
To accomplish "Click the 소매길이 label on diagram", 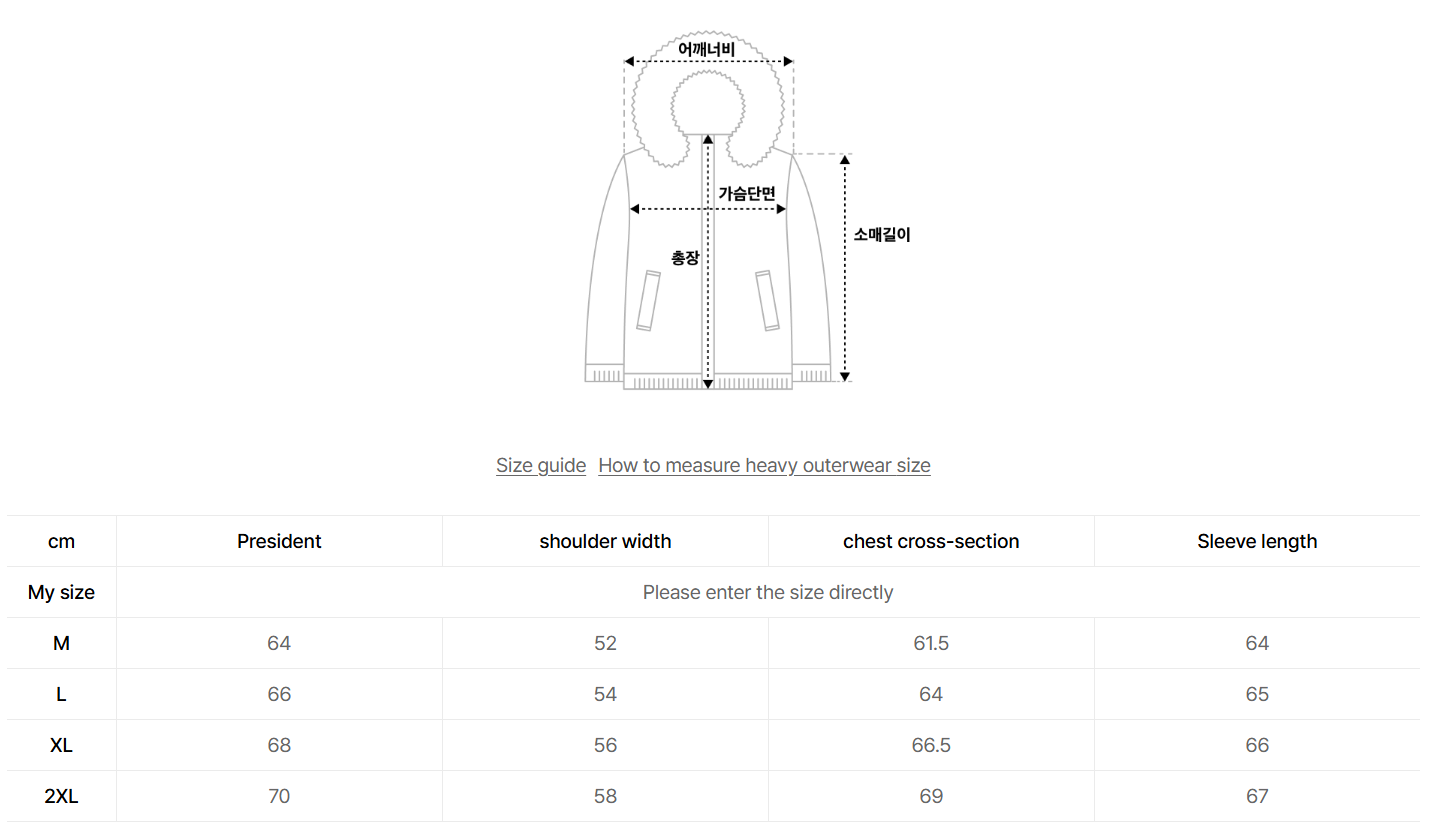I will [x=882, y=235].
